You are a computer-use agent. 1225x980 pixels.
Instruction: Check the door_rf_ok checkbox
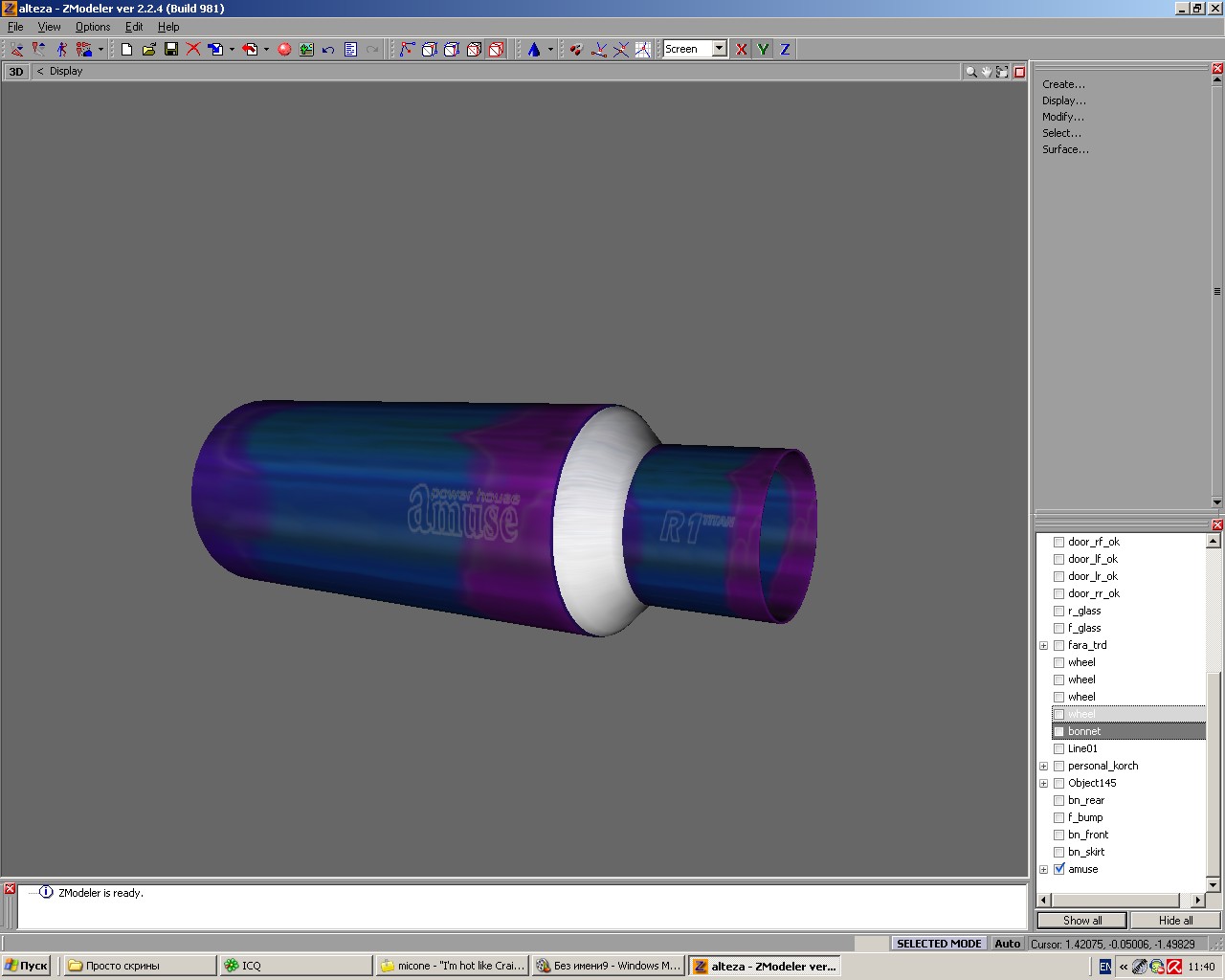pos(1059,542)
